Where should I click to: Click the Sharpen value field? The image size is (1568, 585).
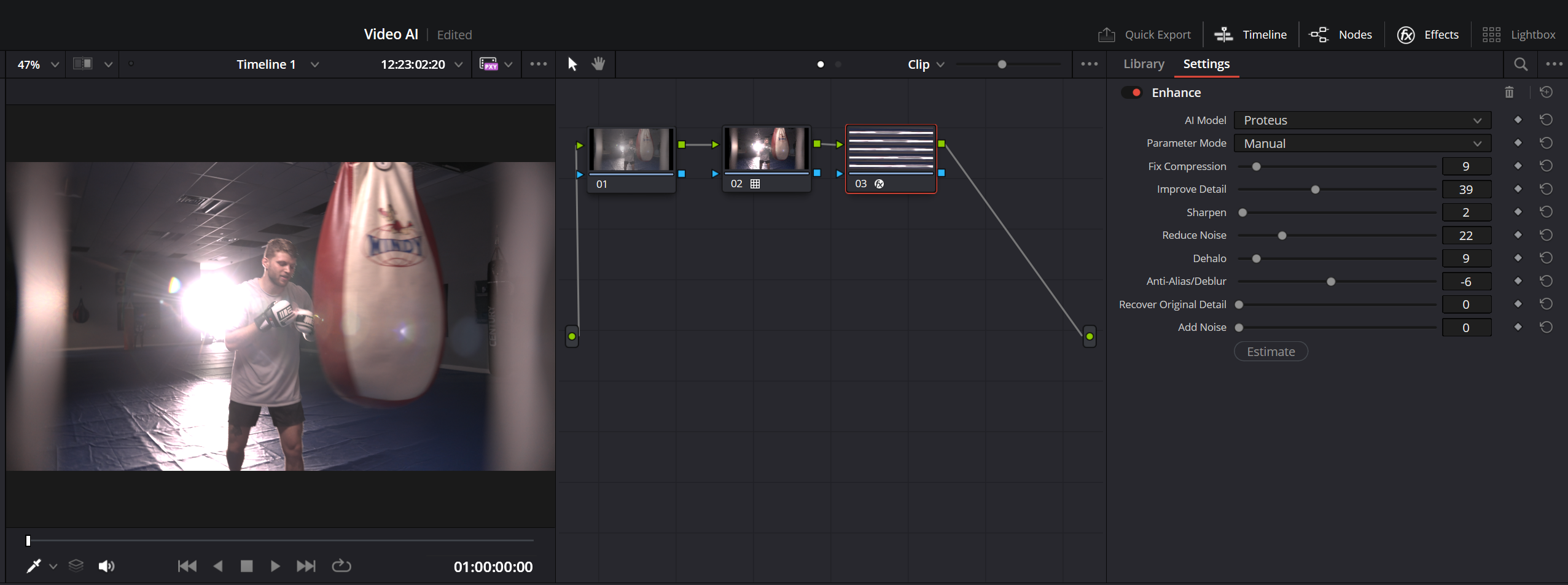[x=1466, y=212]
